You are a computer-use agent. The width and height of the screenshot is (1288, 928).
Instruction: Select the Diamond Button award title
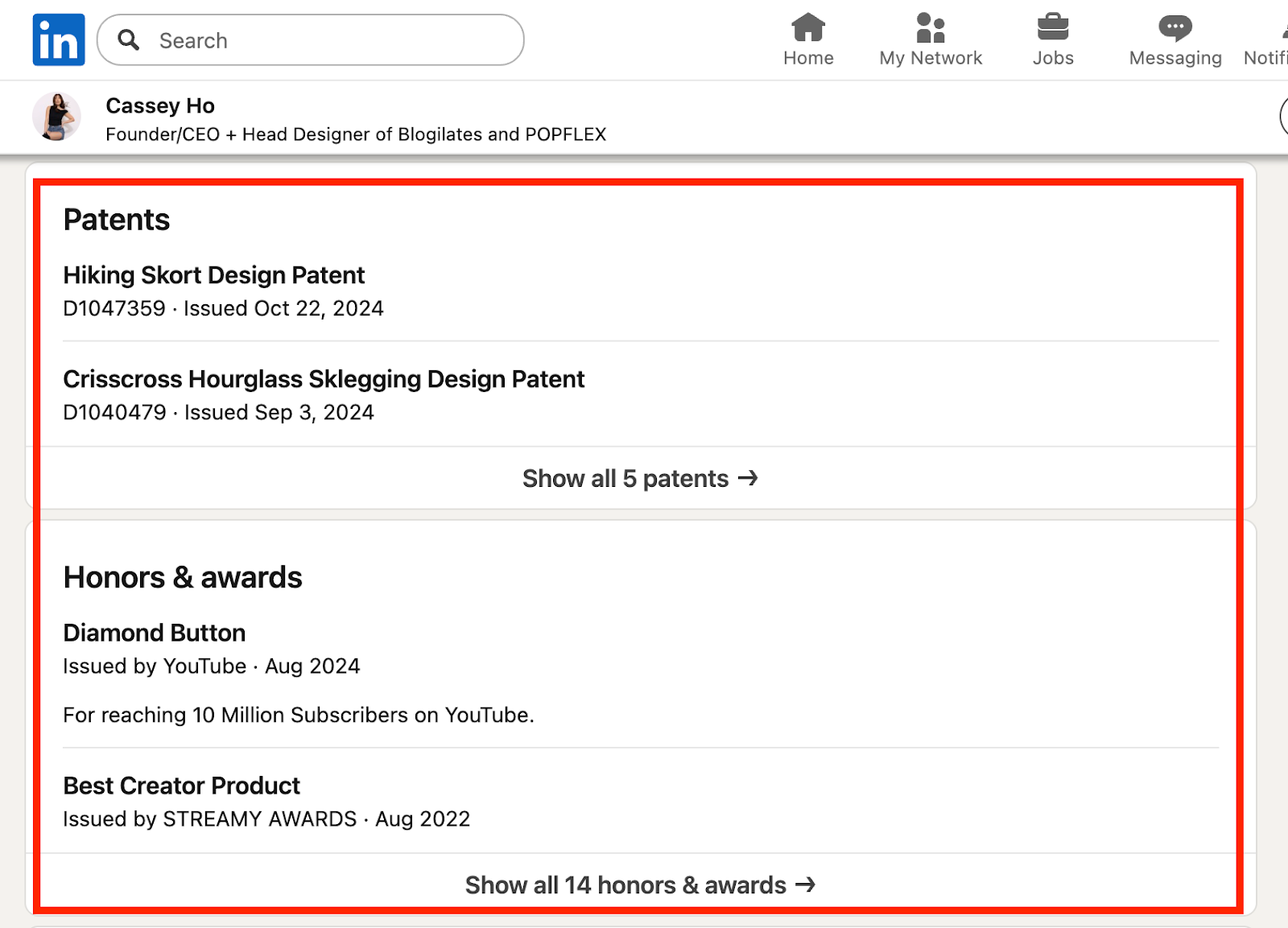154,633
